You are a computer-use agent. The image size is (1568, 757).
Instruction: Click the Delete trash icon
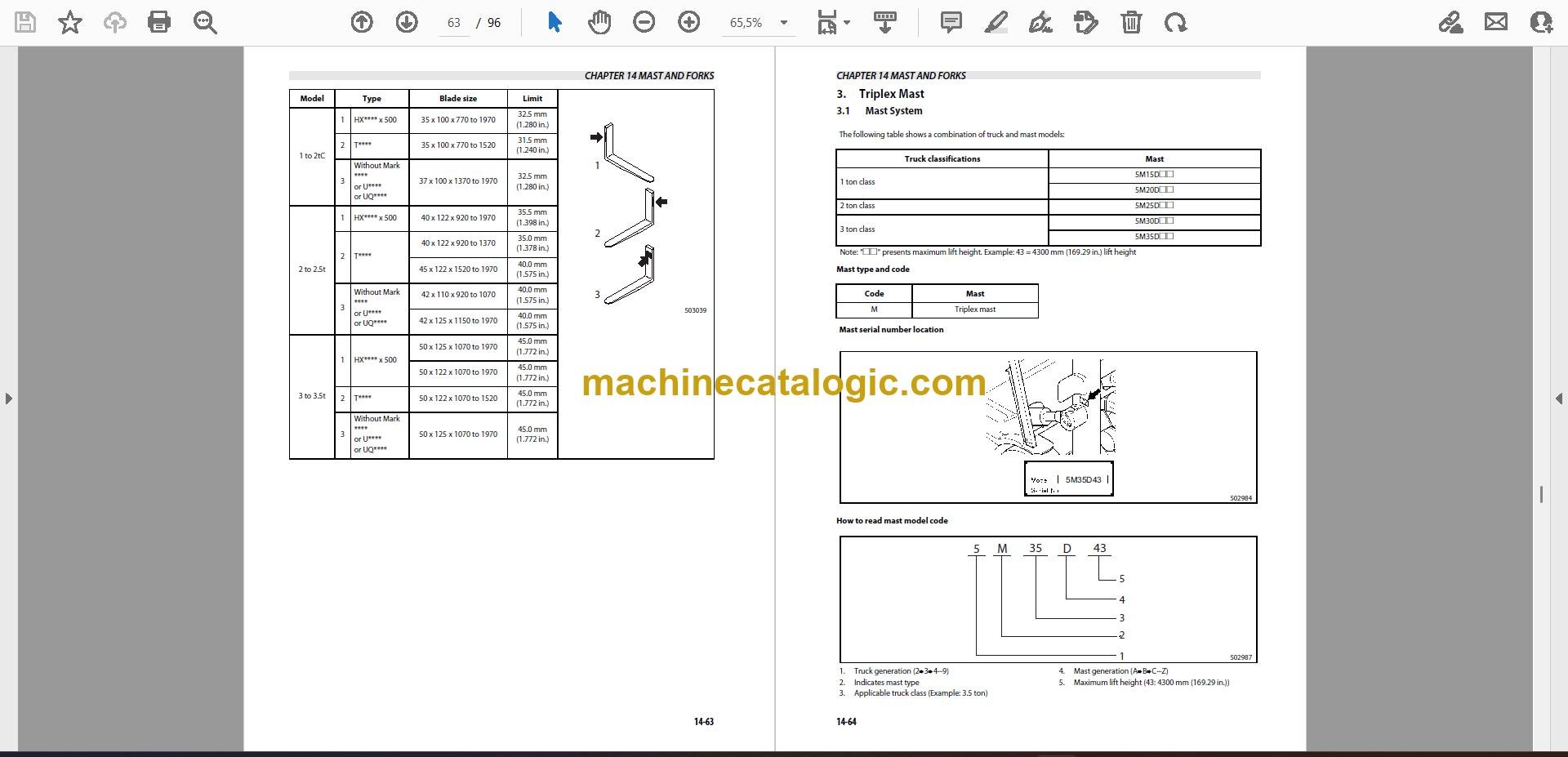click(1131, 22)
